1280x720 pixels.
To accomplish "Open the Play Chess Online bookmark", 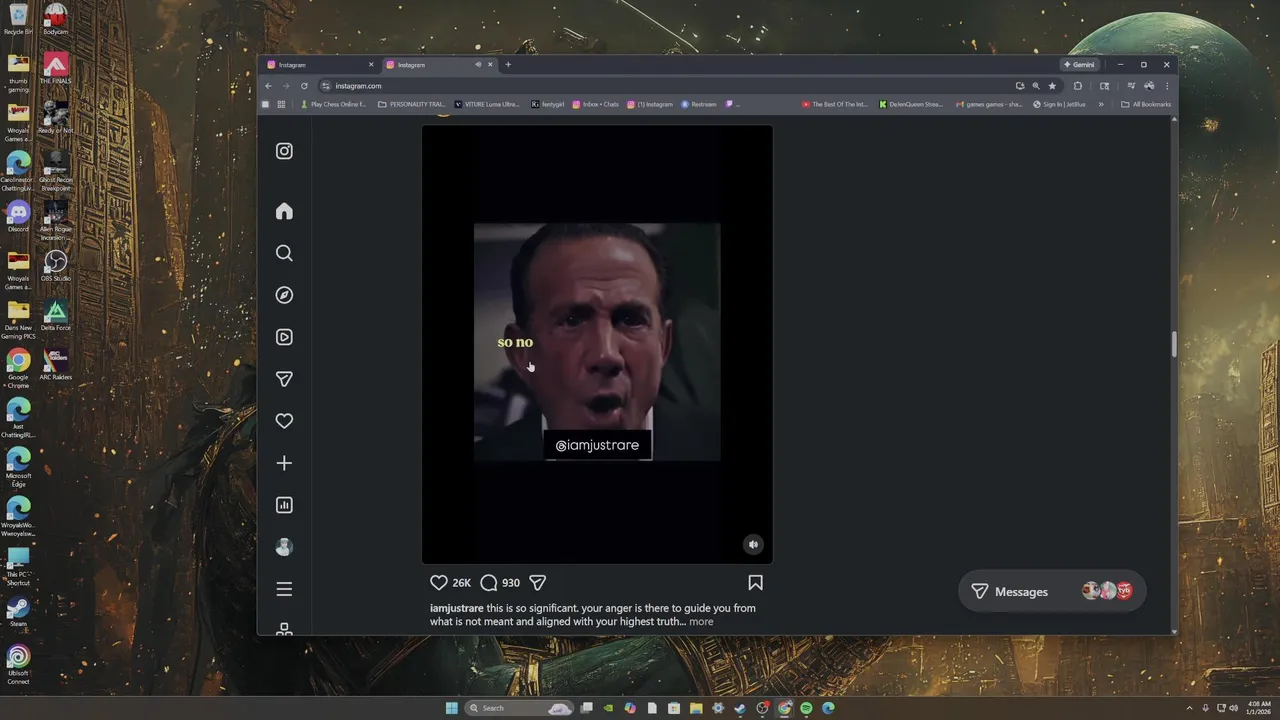I will pos(333,104).
